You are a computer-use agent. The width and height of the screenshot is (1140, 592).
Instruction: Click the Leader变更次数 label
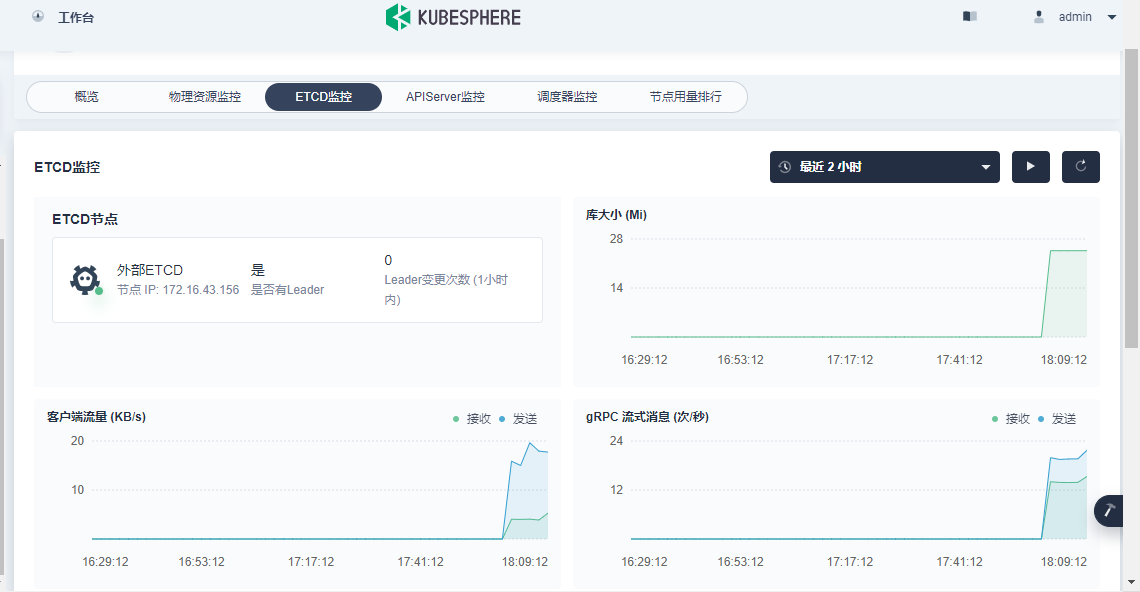tap(446, 289)
